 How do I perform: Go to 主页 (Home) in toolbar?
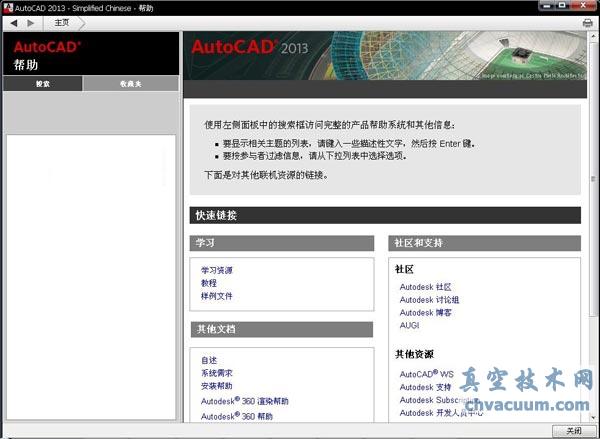point(62,22)
